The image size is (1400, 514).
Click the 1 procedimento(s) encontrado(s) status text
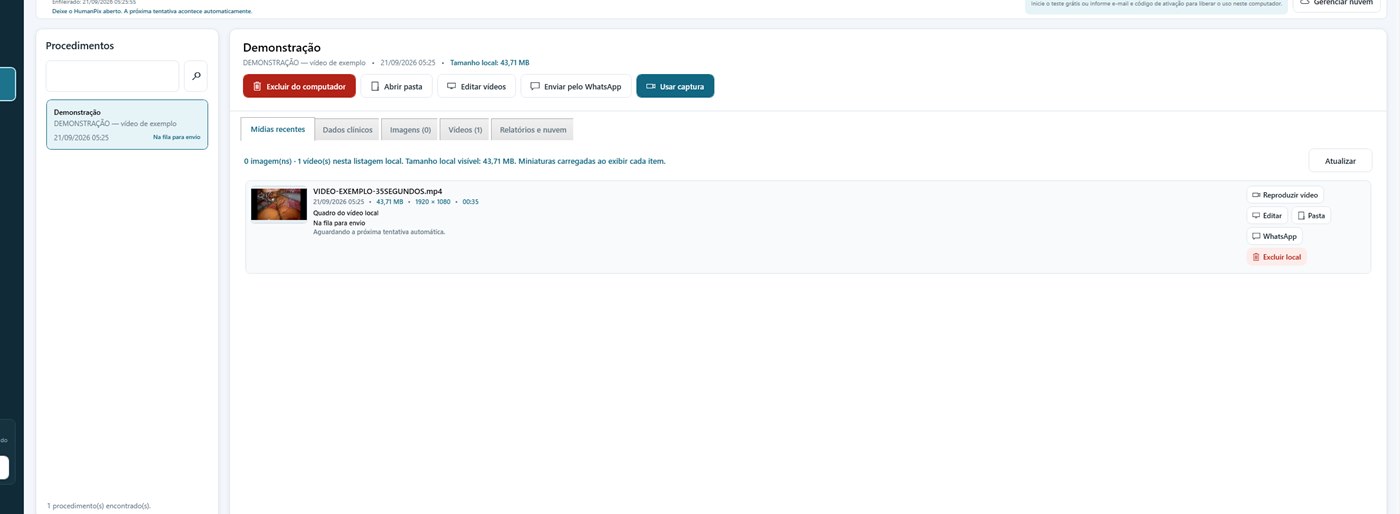pyautogui.click(x=99, y=506)
